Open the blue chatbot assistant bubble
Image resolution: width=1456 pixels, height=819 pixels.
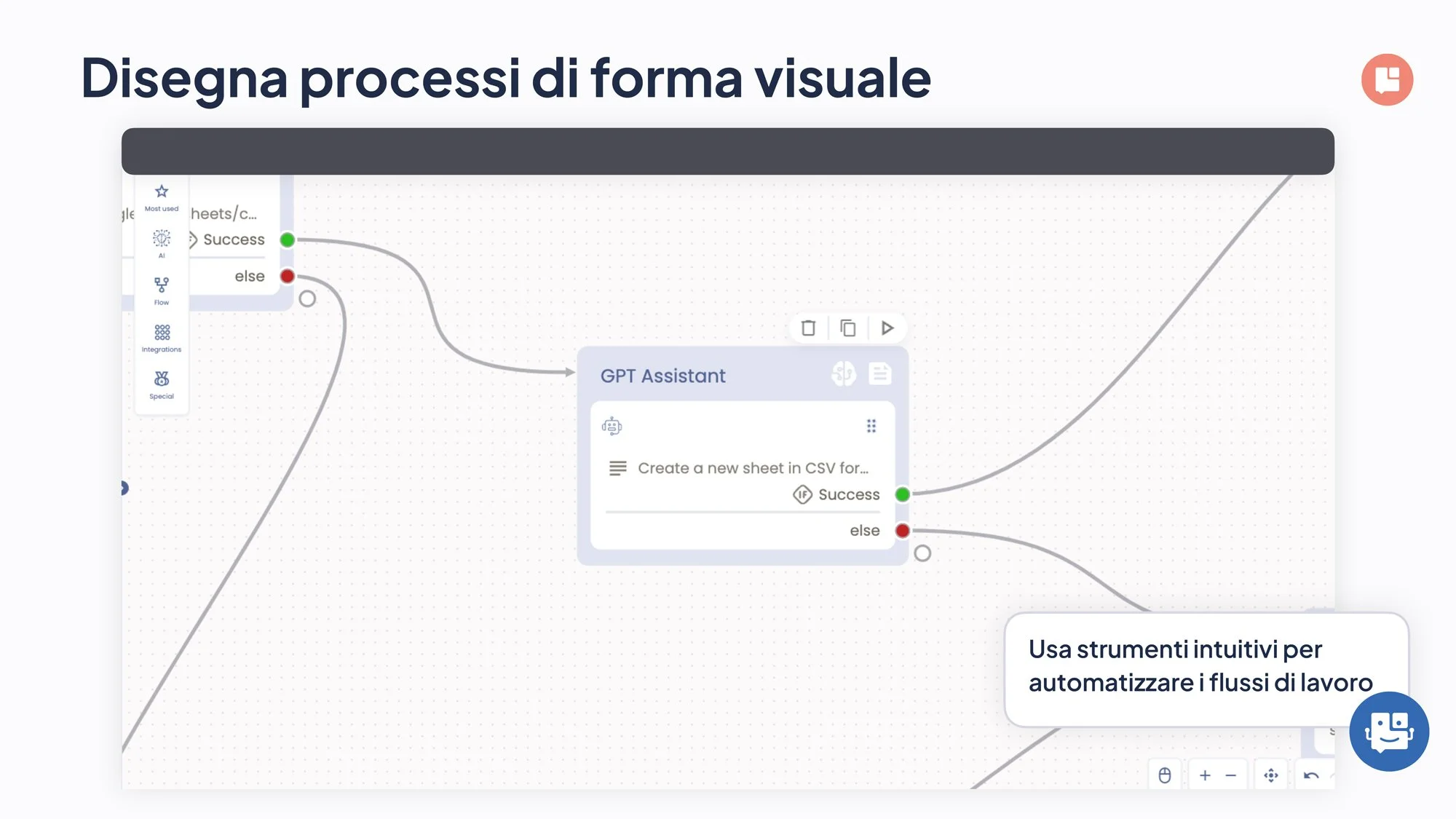tap(1388, 731)
